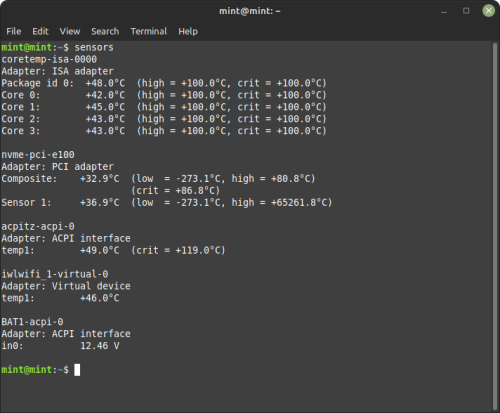Image resolution: width=500 pixels, height=413 pixels.
Task: Click the 'Core 2:' temperature row
Action: pyautogui.click(x=164, y=119)
